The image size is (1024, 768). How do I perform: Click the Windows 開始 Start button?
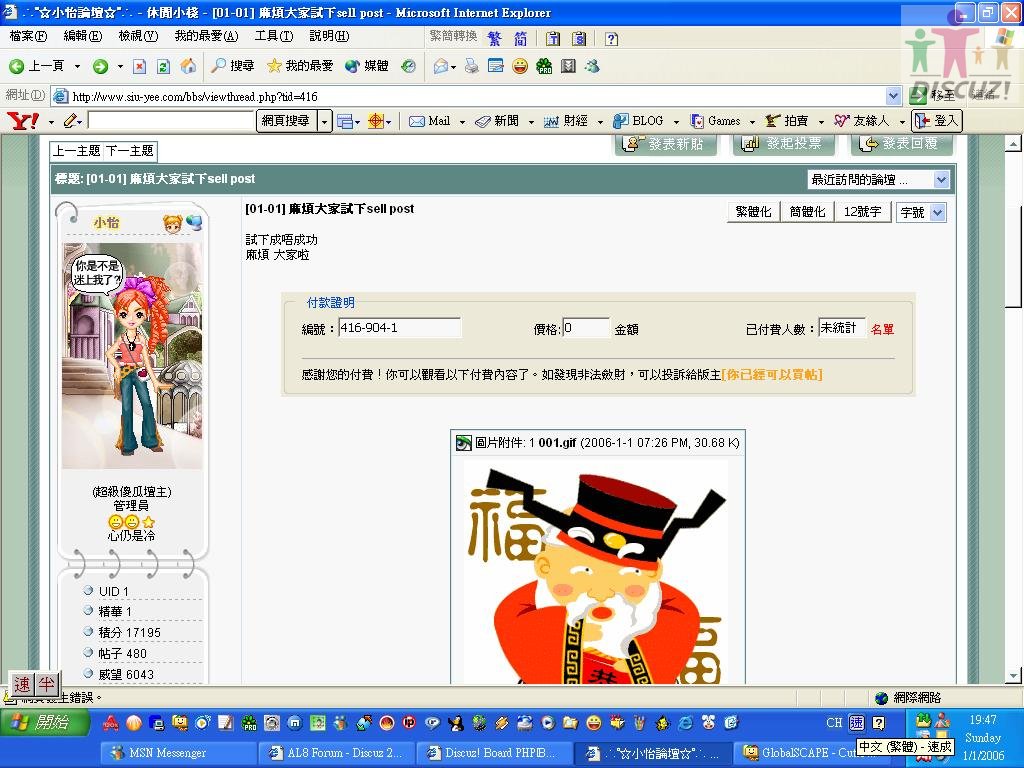pos(44,722)
